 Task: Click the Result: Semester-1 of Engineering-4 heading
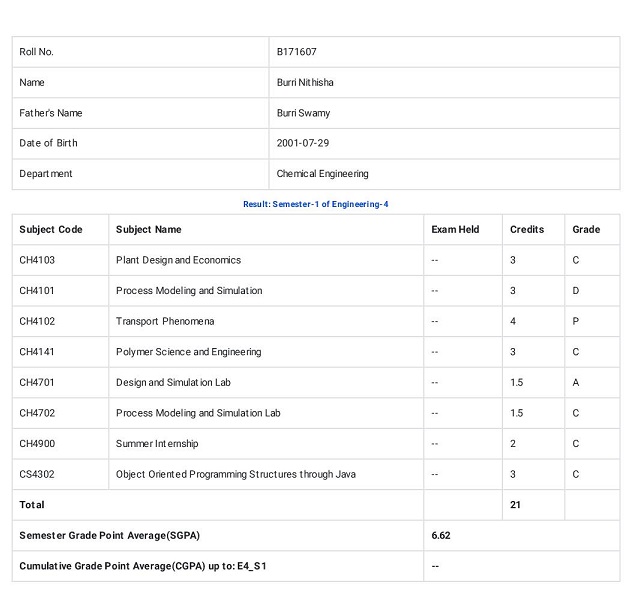coord(315,204)
